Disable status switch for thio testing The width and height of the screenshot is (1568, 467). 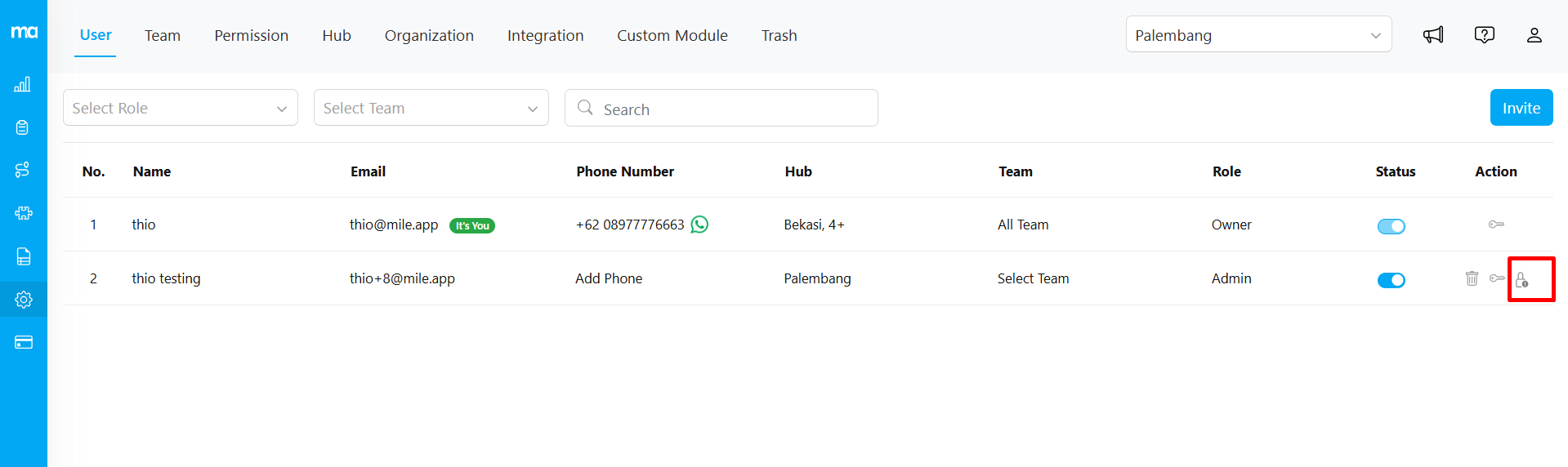click(1391, 280)
